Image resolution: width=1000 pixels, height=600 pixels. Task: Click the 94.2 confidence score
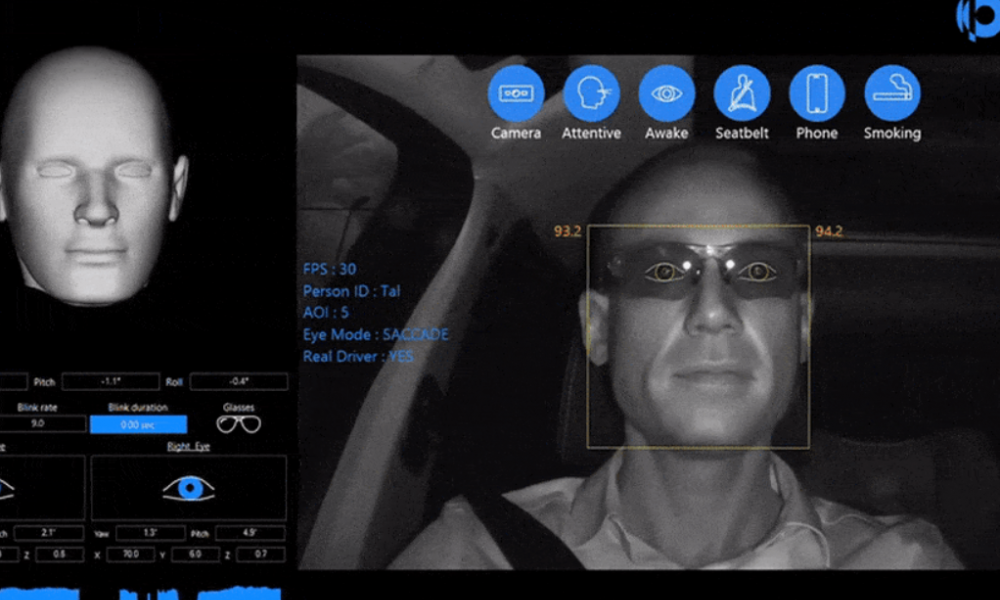(x=829, y=231)
